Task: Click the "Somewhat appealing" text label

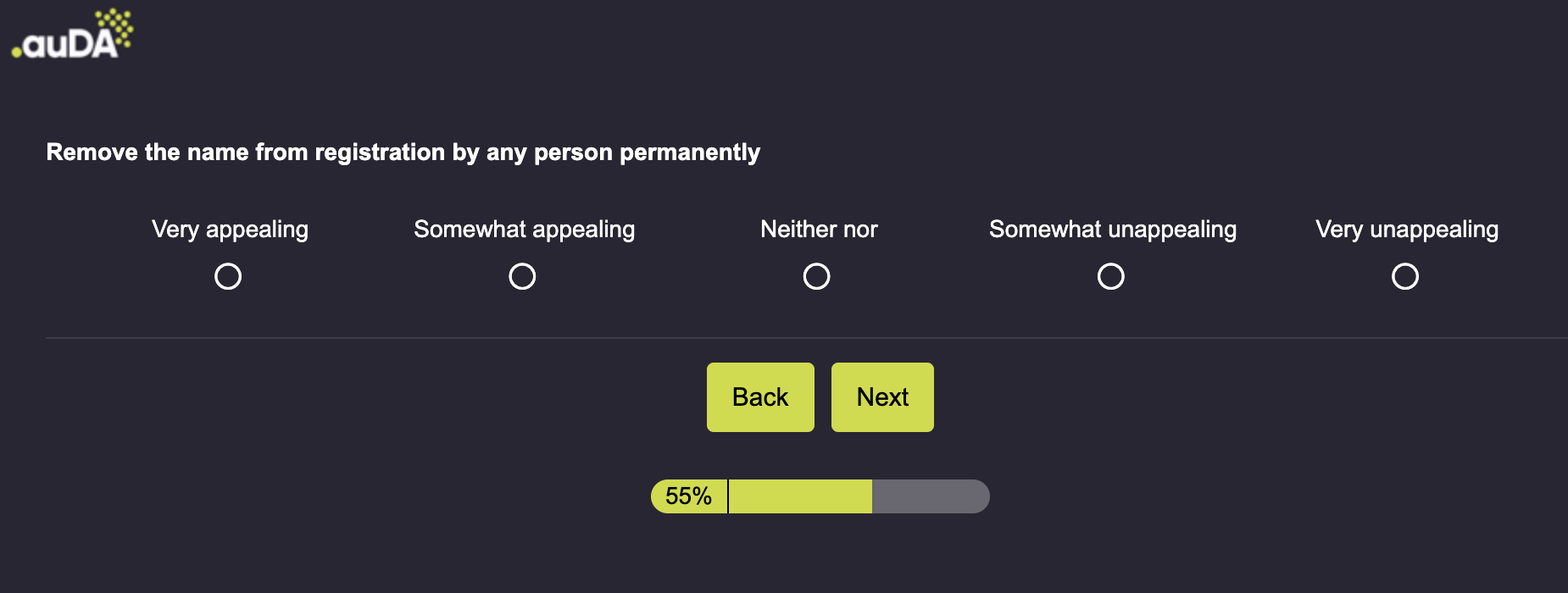Action: pos(524,230)
